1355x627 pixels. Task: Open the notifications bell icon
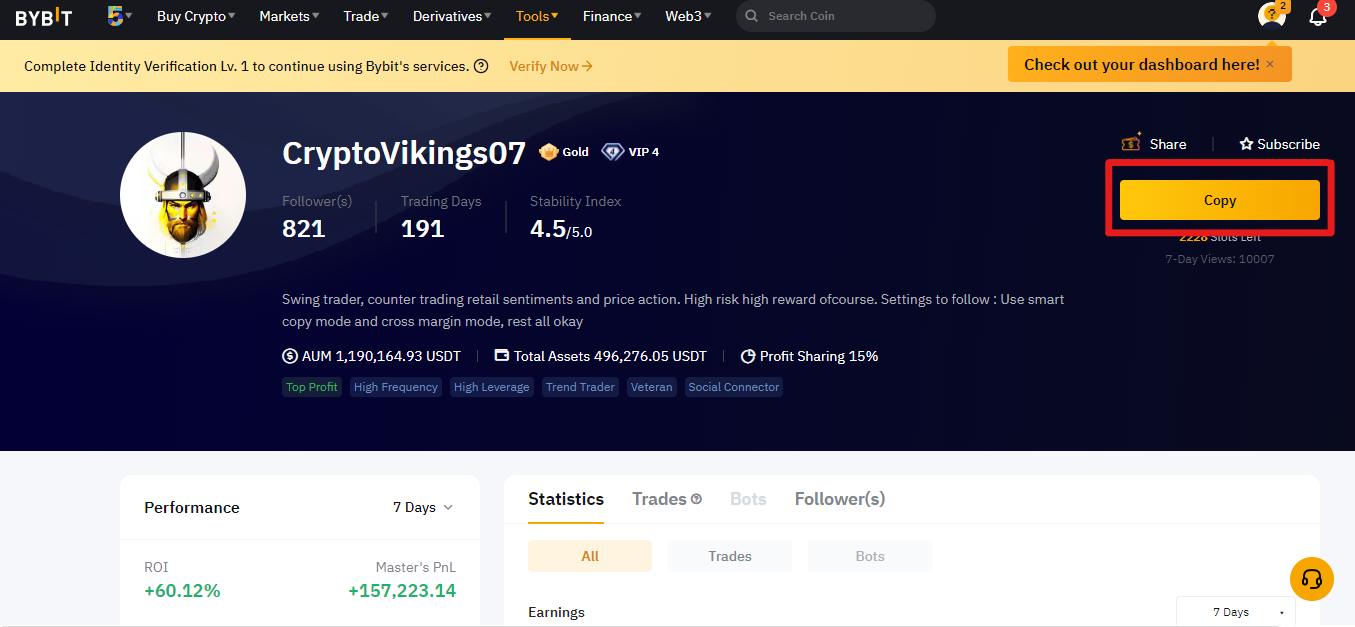click(1318, 16)
